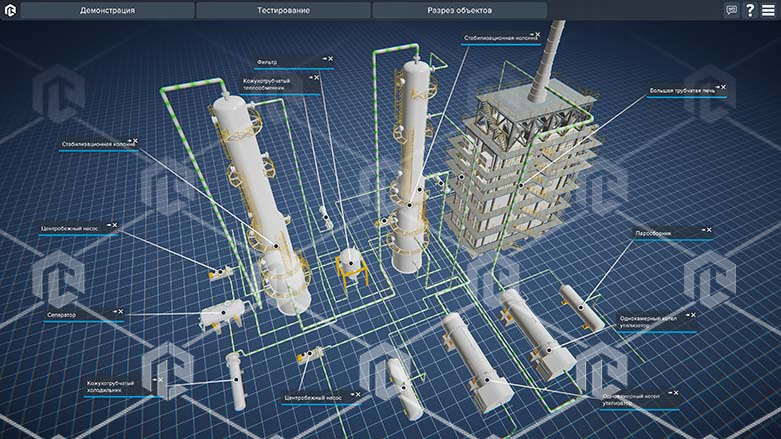Close the котел утилизатор label below Паросборник
The width and height of the screenshot is (781, 439).
(x=693, y=315)
